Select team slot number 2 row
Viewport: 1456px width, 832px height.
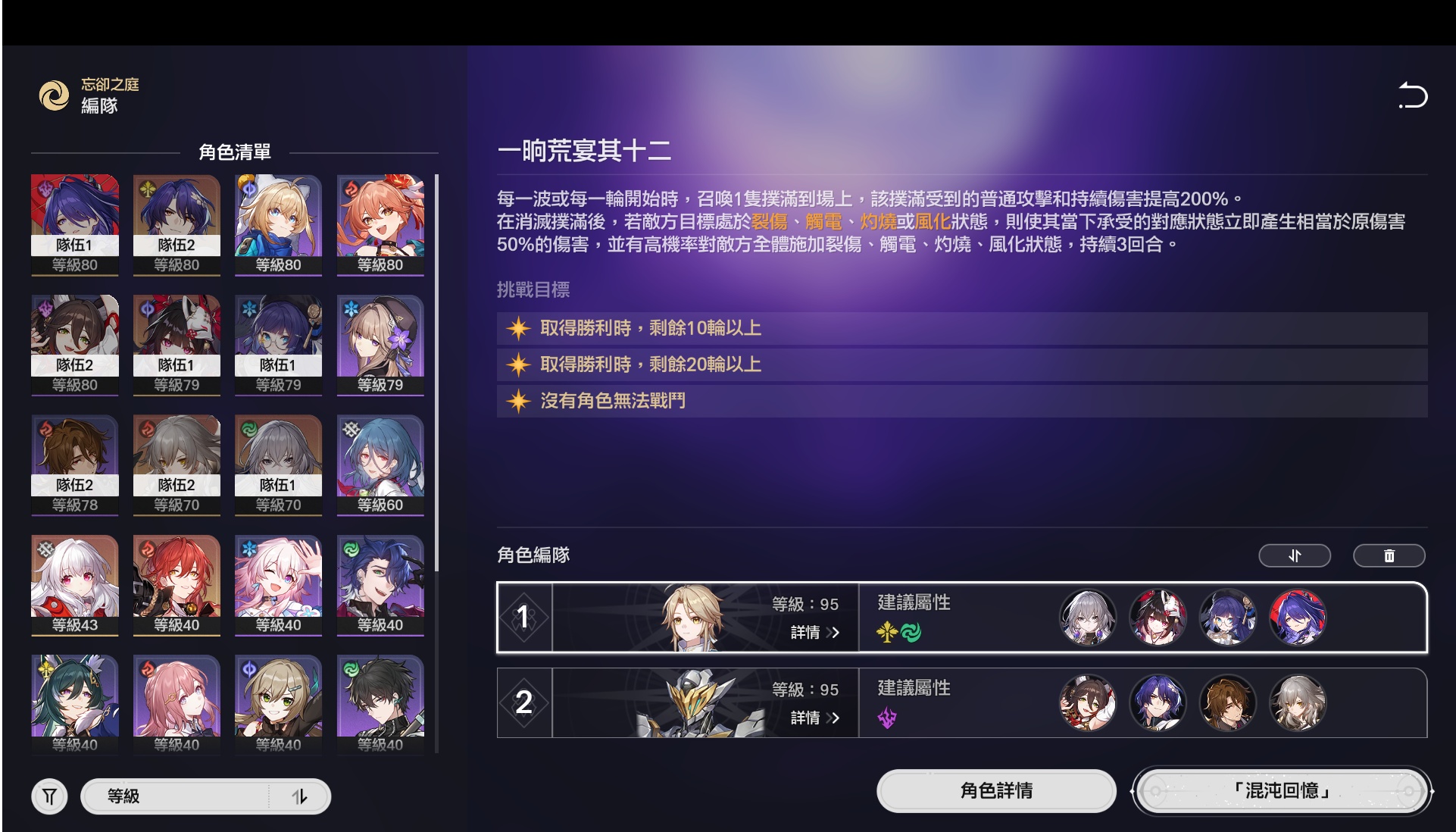pyautogui.click(x=962, y=702)
